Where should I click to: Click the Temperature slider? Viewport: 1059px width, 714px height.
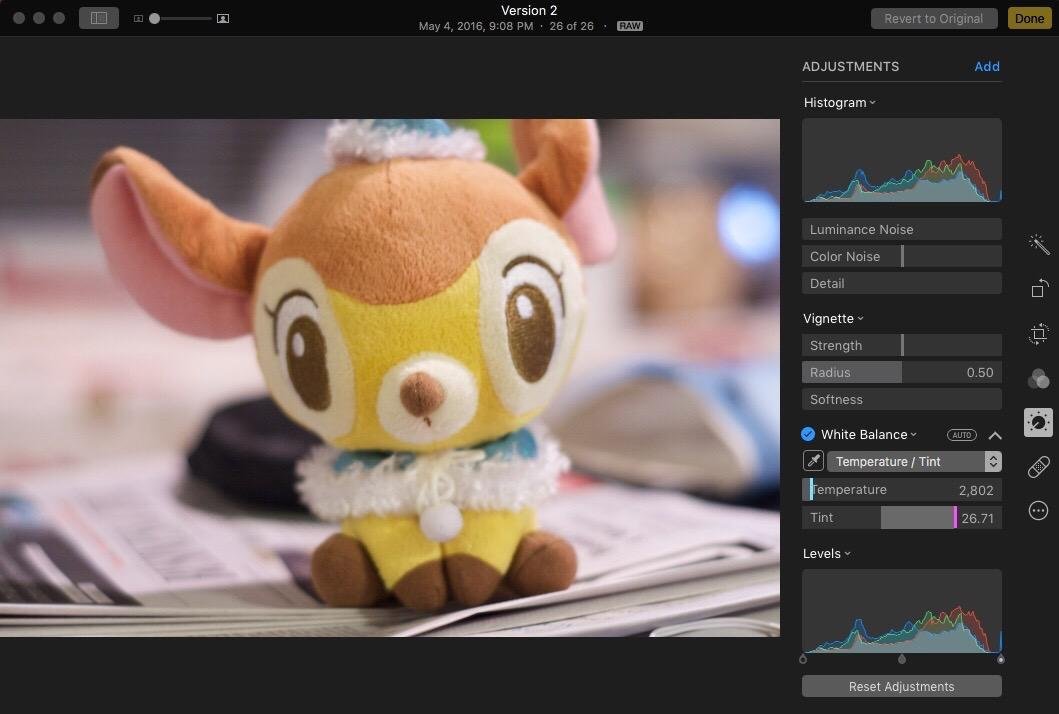click(x=902, y=490)
